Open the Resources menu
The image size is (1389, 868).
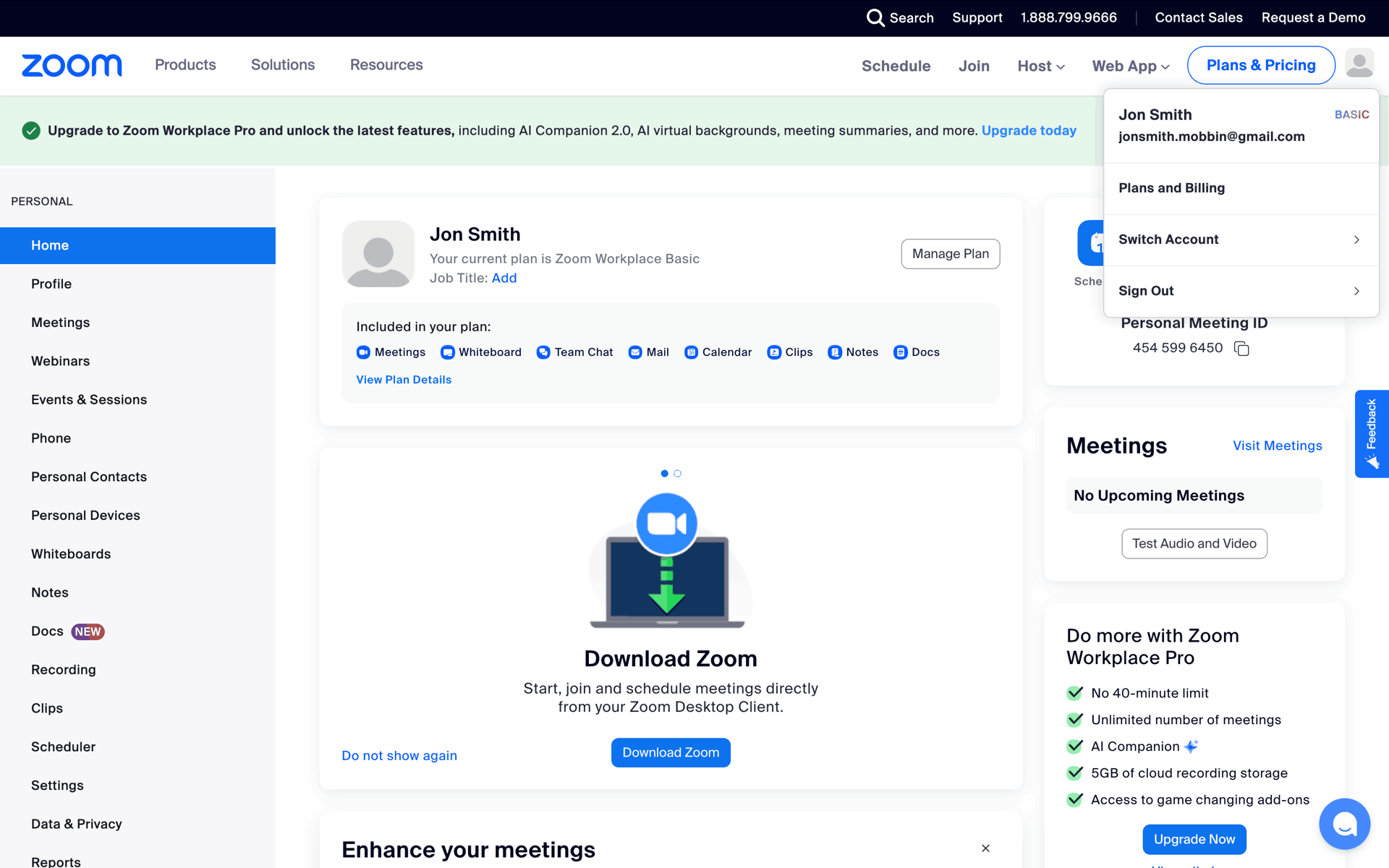pyautogui.click(x=386, y=65)
